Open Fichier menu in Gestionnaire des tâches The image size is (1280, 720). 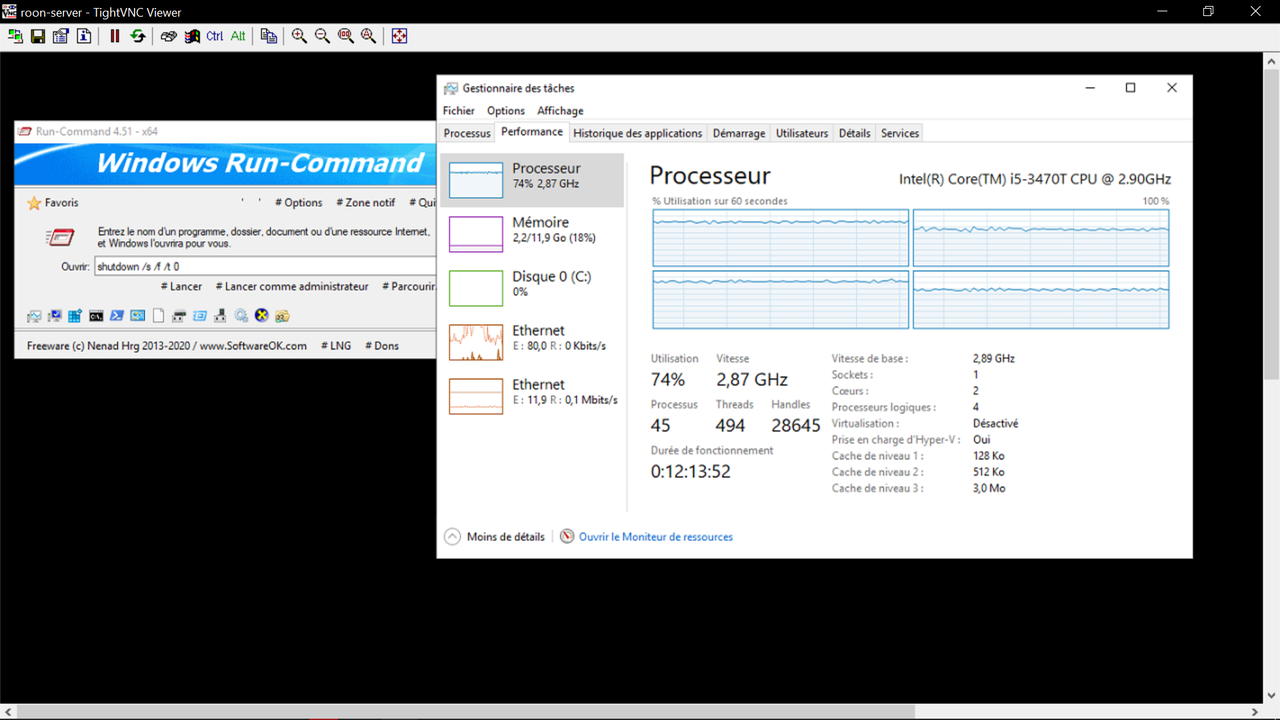459,111
